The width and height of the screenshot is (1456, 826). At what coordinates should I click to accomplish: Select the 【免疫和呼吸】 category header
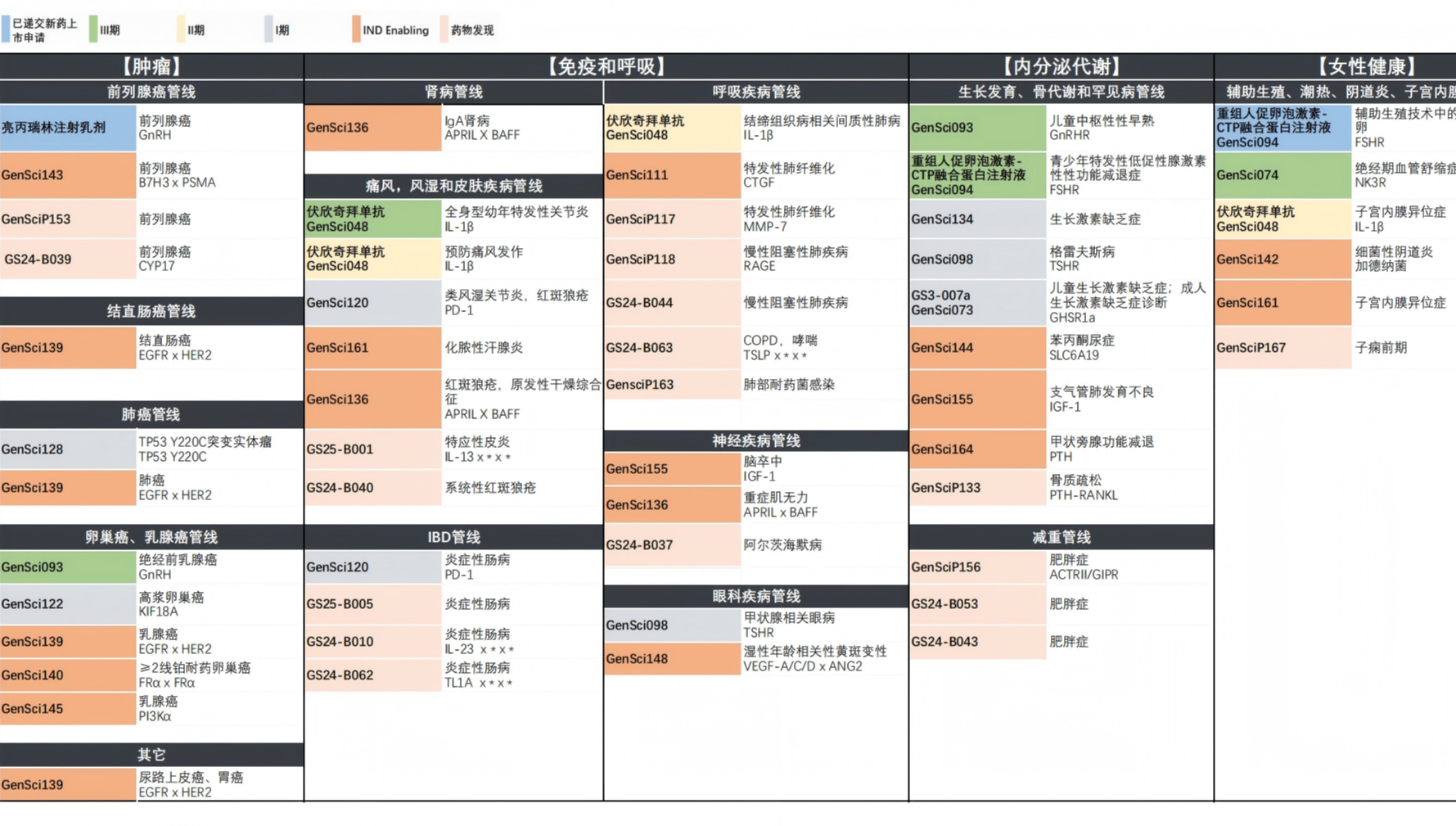pos(606,66)
